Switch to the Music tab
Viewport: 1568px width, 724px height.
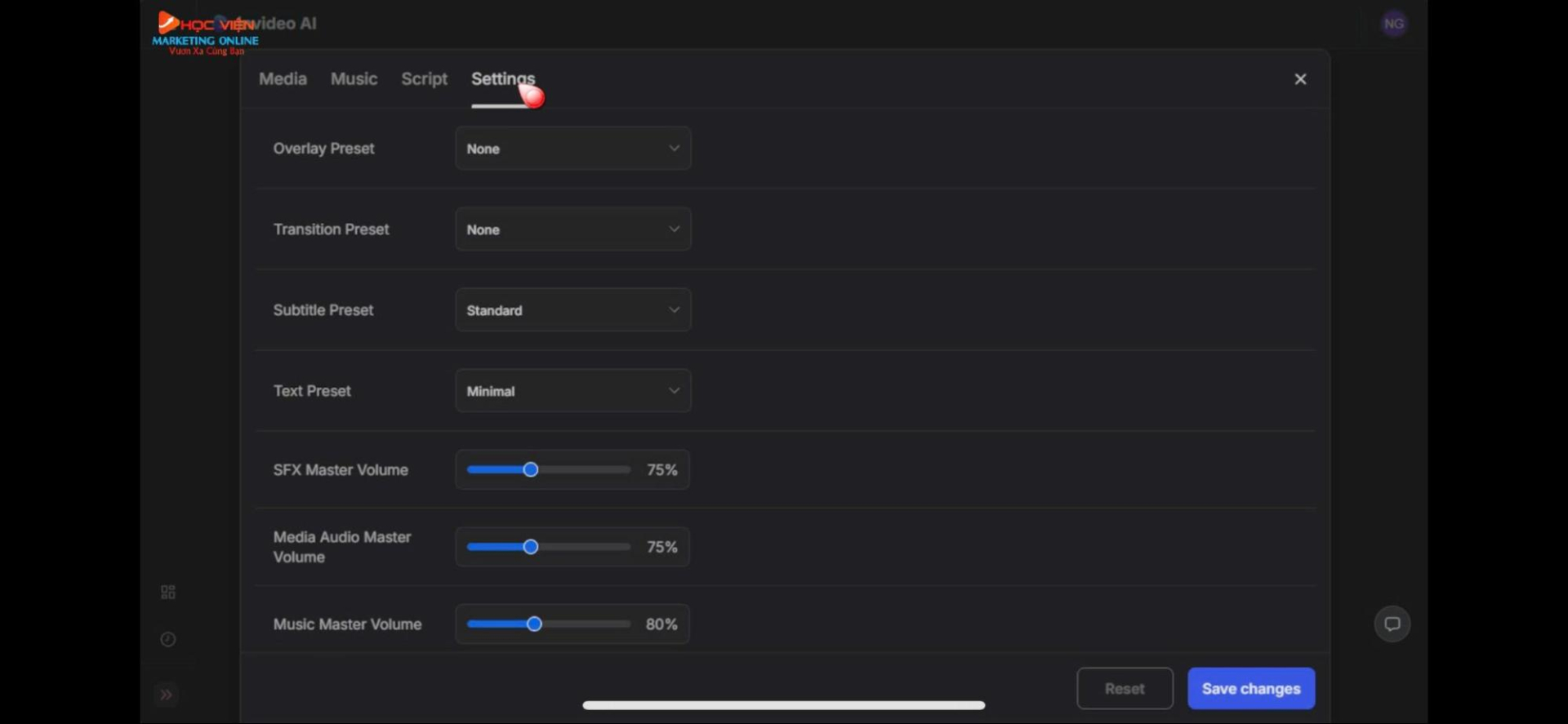354,79
